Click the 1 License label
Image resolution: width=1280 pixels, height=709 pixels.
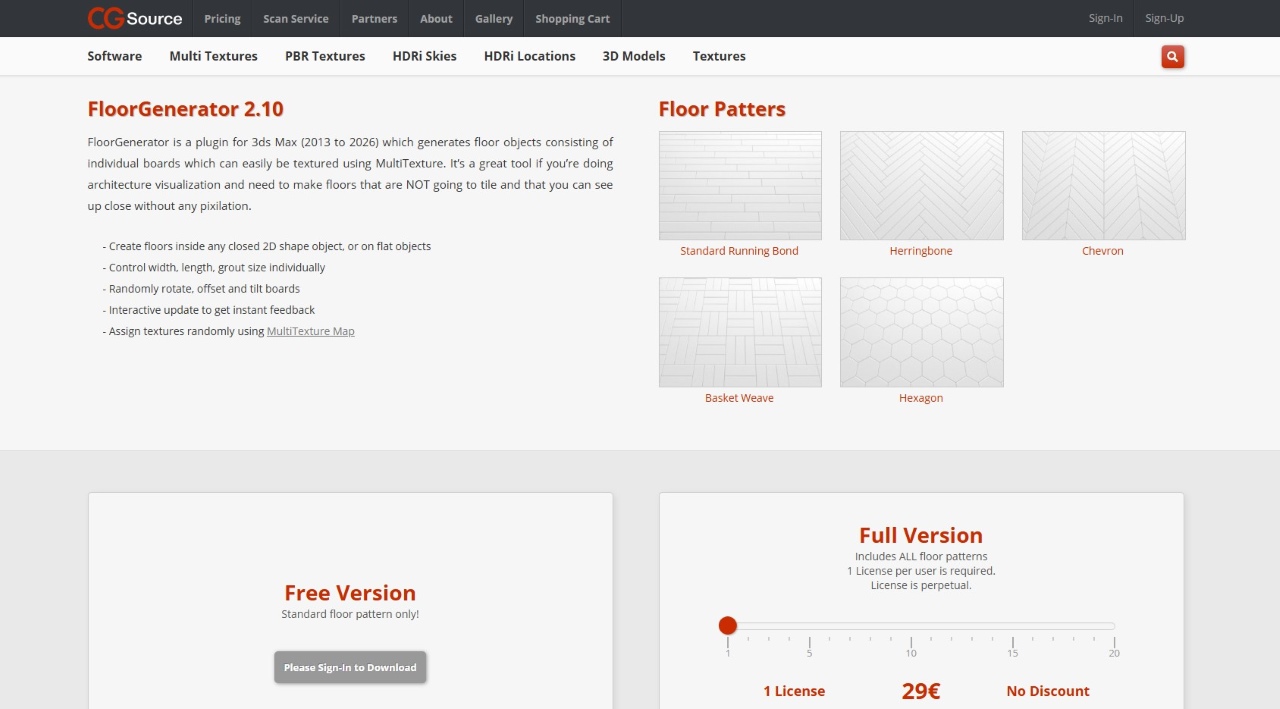coord(794,691)
